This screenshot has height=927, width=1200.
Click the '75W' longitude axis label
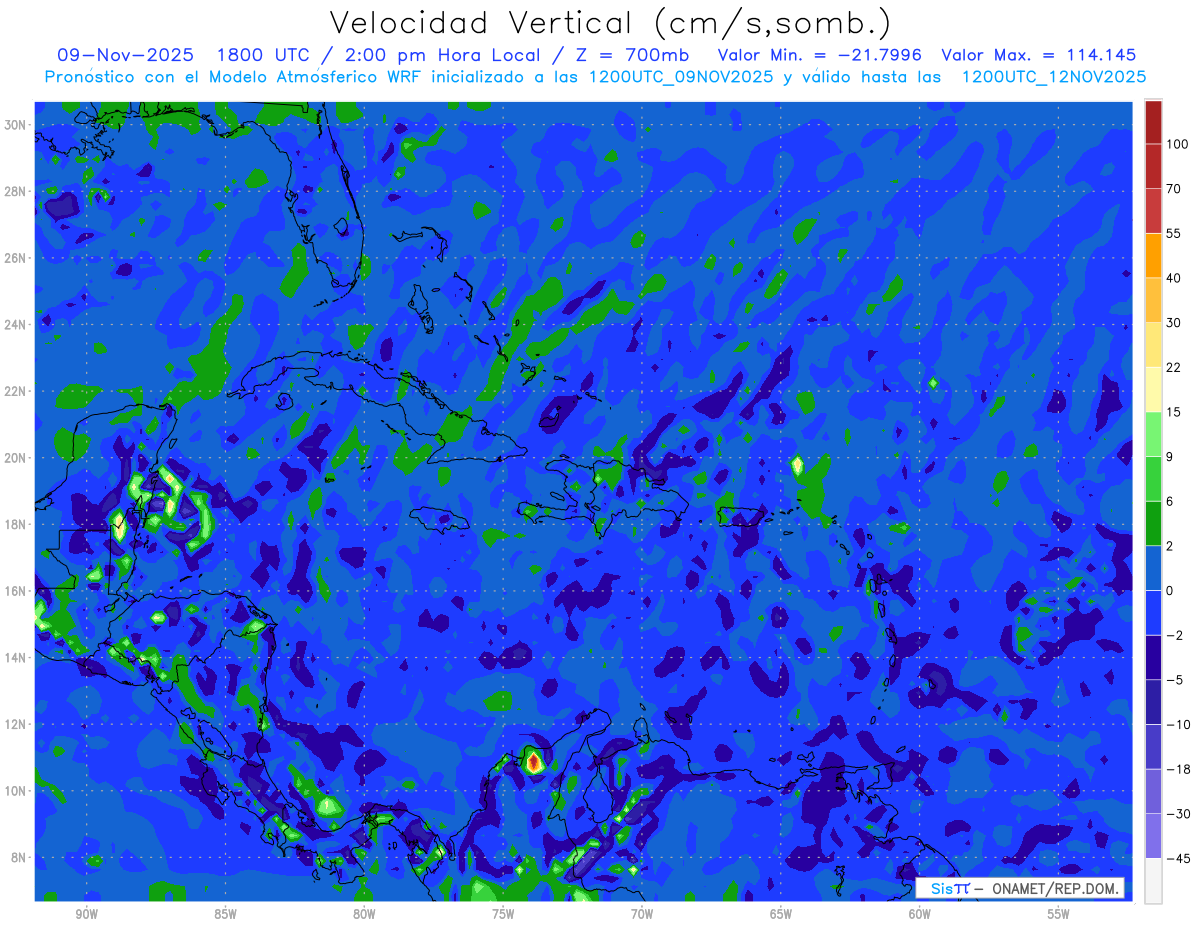[x=503, y=914]
